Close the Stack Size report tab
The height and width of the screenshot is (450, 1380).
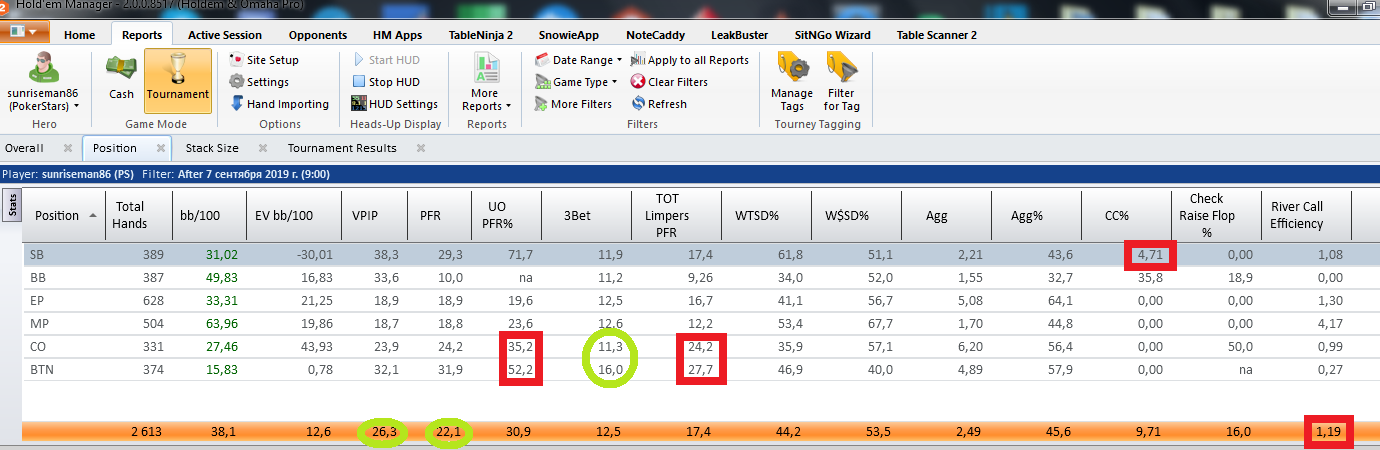(263, 148)
